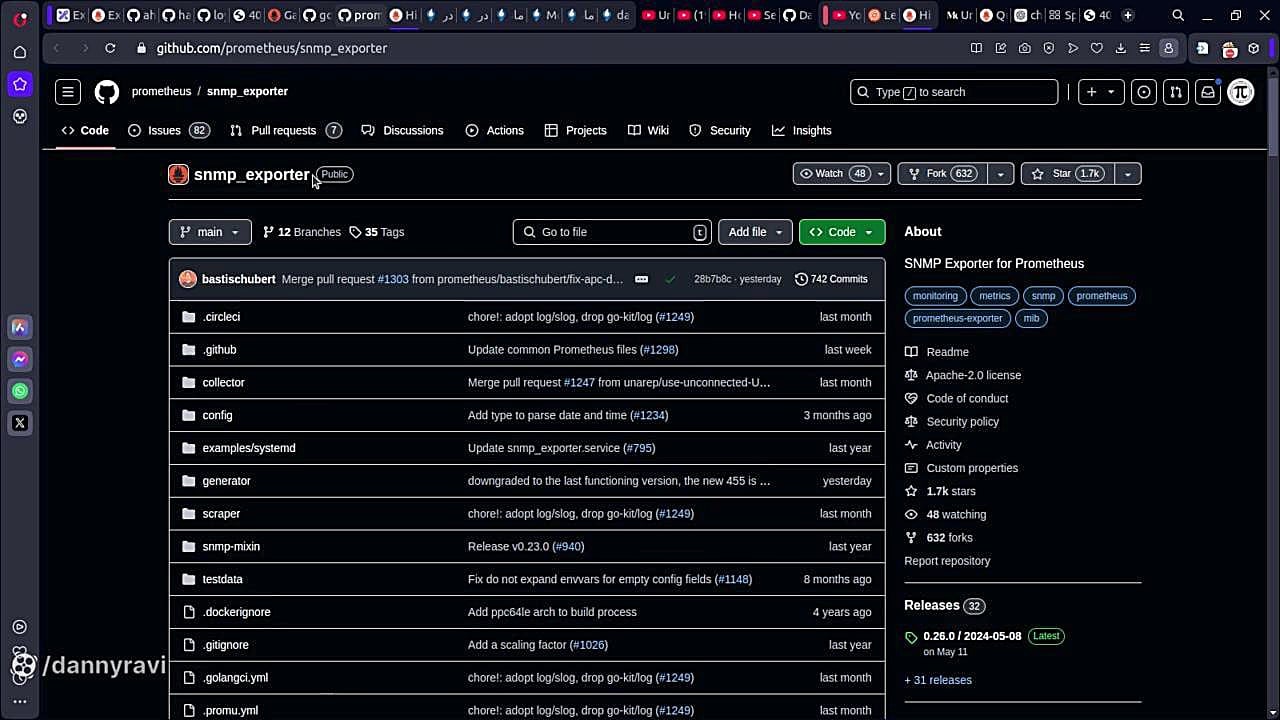Open the Projects tab
Viewport: 1280px width, 720px height.
(575, 131)
